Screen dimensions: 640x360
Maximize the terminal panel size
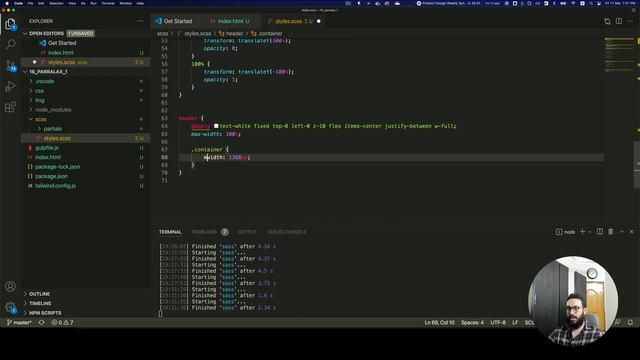pyautogui.click(x=622, y=232)
